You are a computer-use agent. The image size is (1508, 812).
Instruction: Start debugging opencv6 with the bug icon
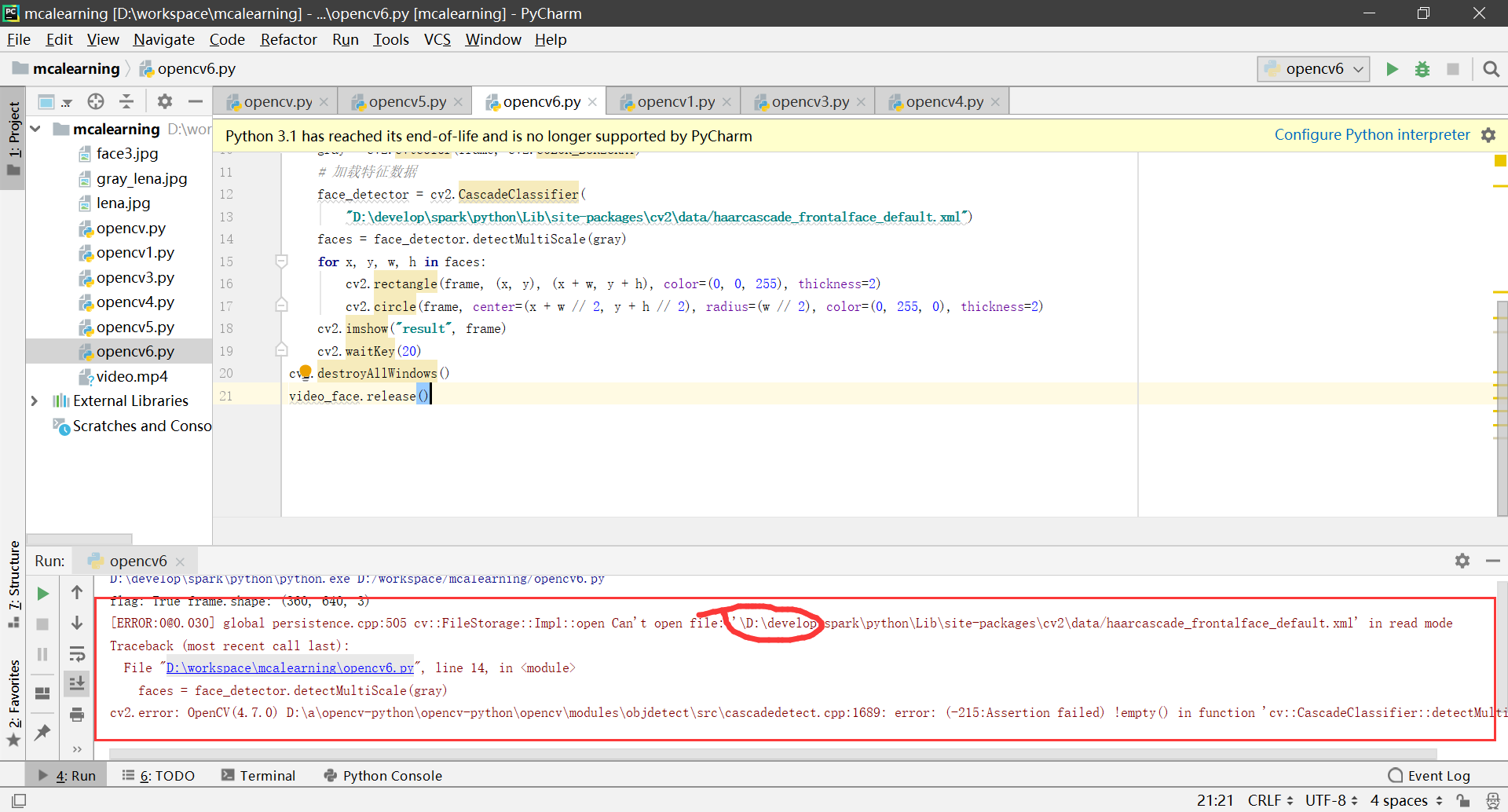1422,69
